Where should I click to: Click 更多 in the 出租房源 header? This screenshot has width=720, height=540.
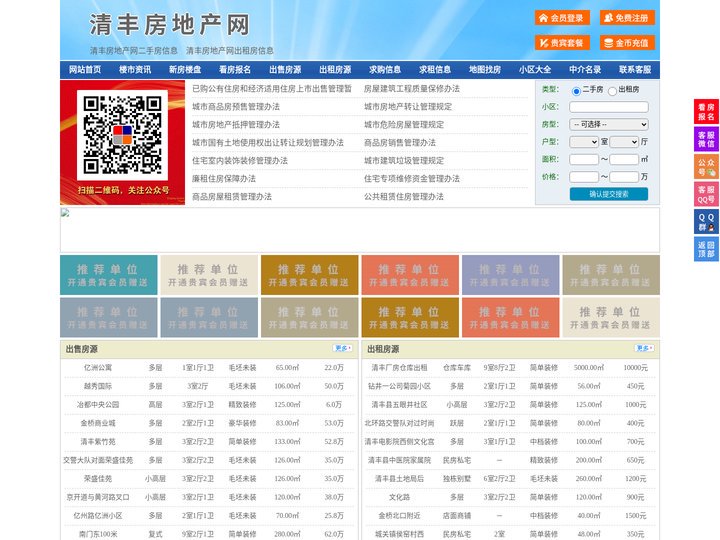click(x=644, y=349)
